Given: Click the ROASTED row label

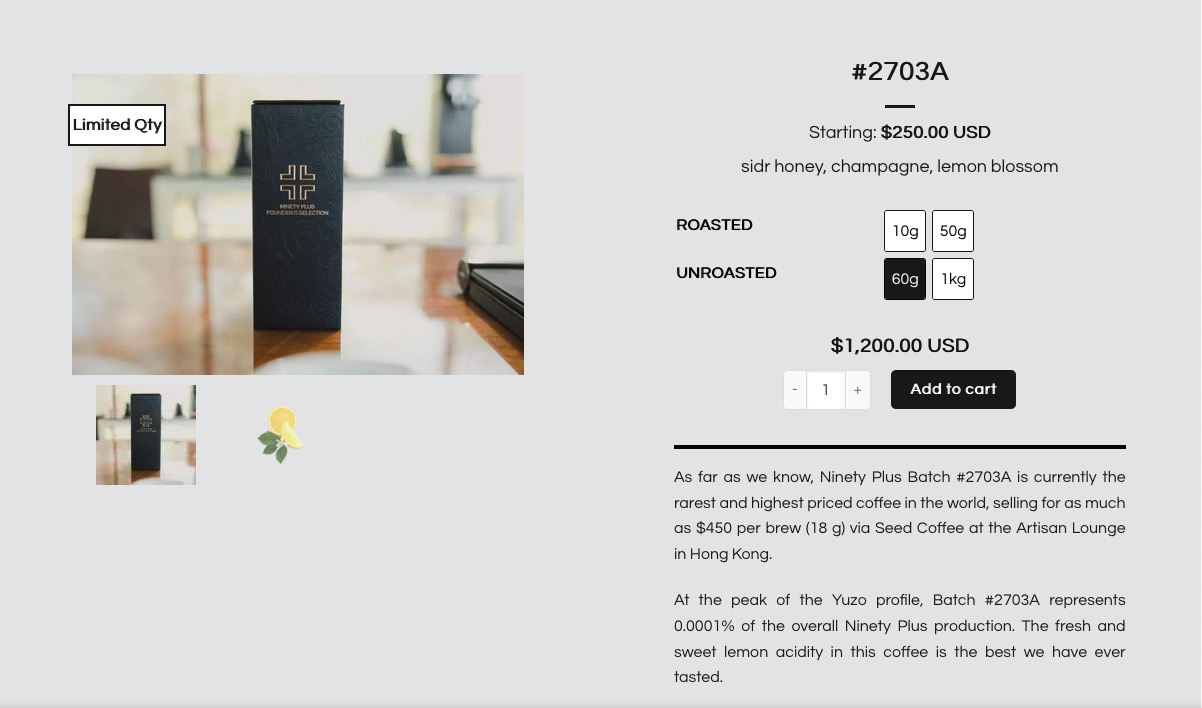Looking at the screenshot, I should pyautogui.click(x=714, y=225).
